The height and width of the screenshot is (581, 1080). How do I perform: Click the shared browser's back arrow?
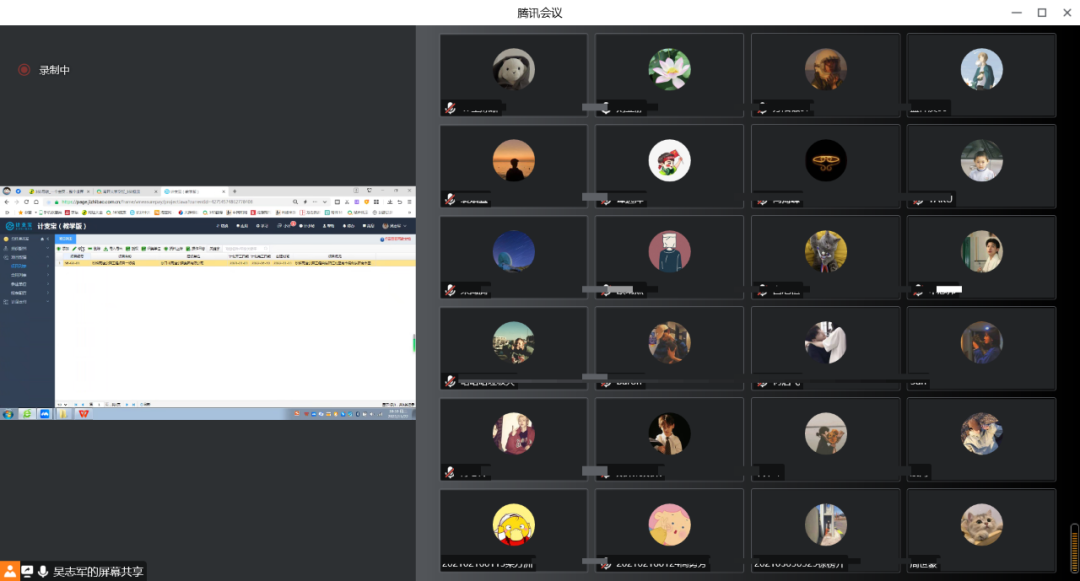coord(7,202)
